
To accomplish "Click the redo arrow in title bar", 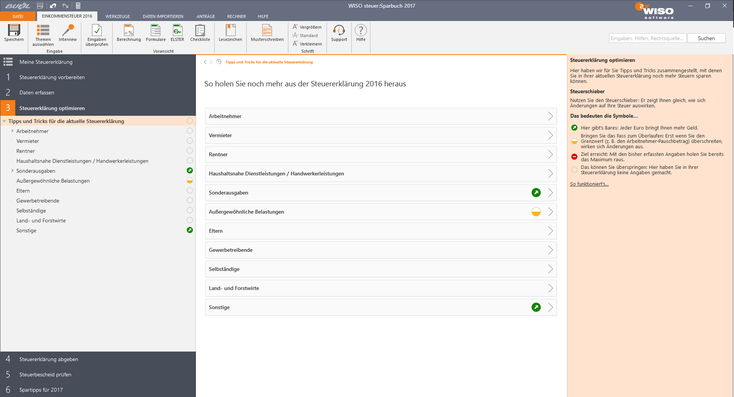I will point(66,6).
